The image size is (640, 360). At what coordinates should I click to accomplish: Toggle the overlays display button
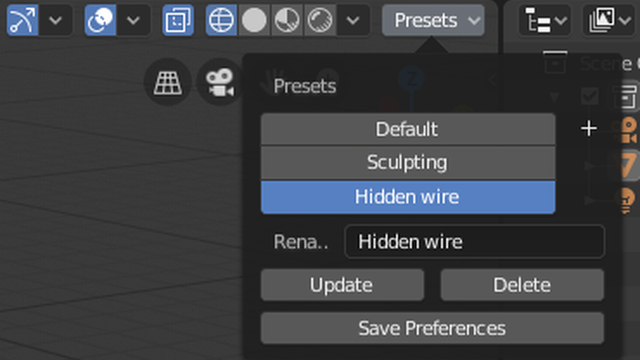pyautogui.click(x=100, y=20)
